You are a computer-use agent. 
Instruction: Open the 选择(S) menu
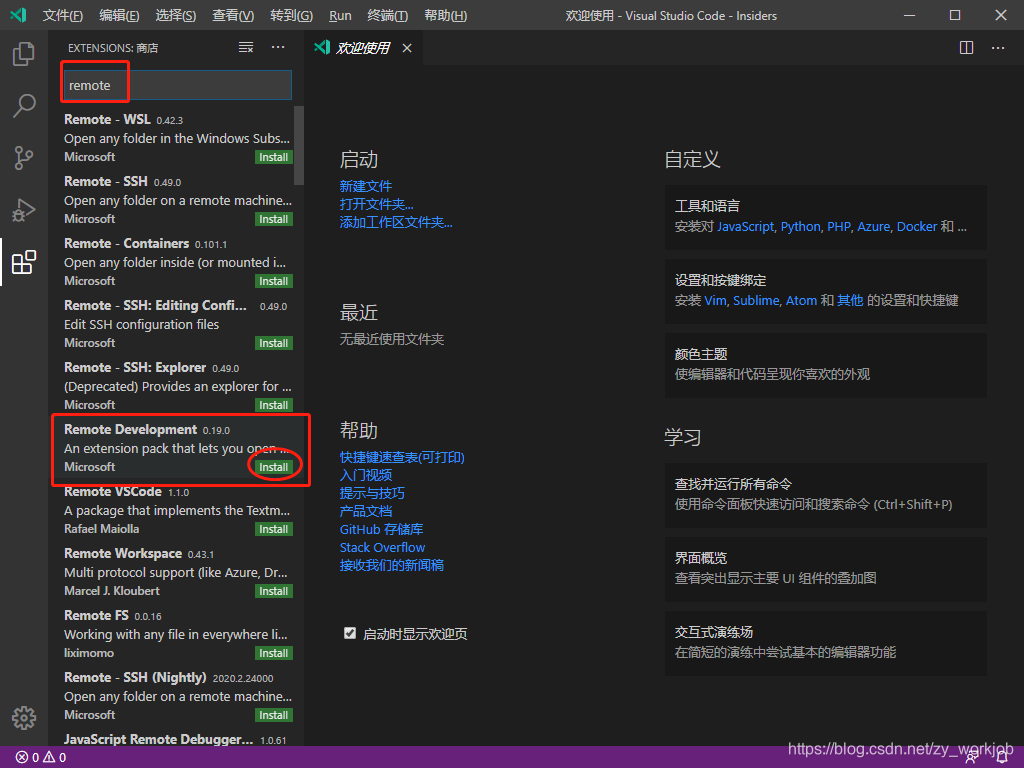[176, 15]
